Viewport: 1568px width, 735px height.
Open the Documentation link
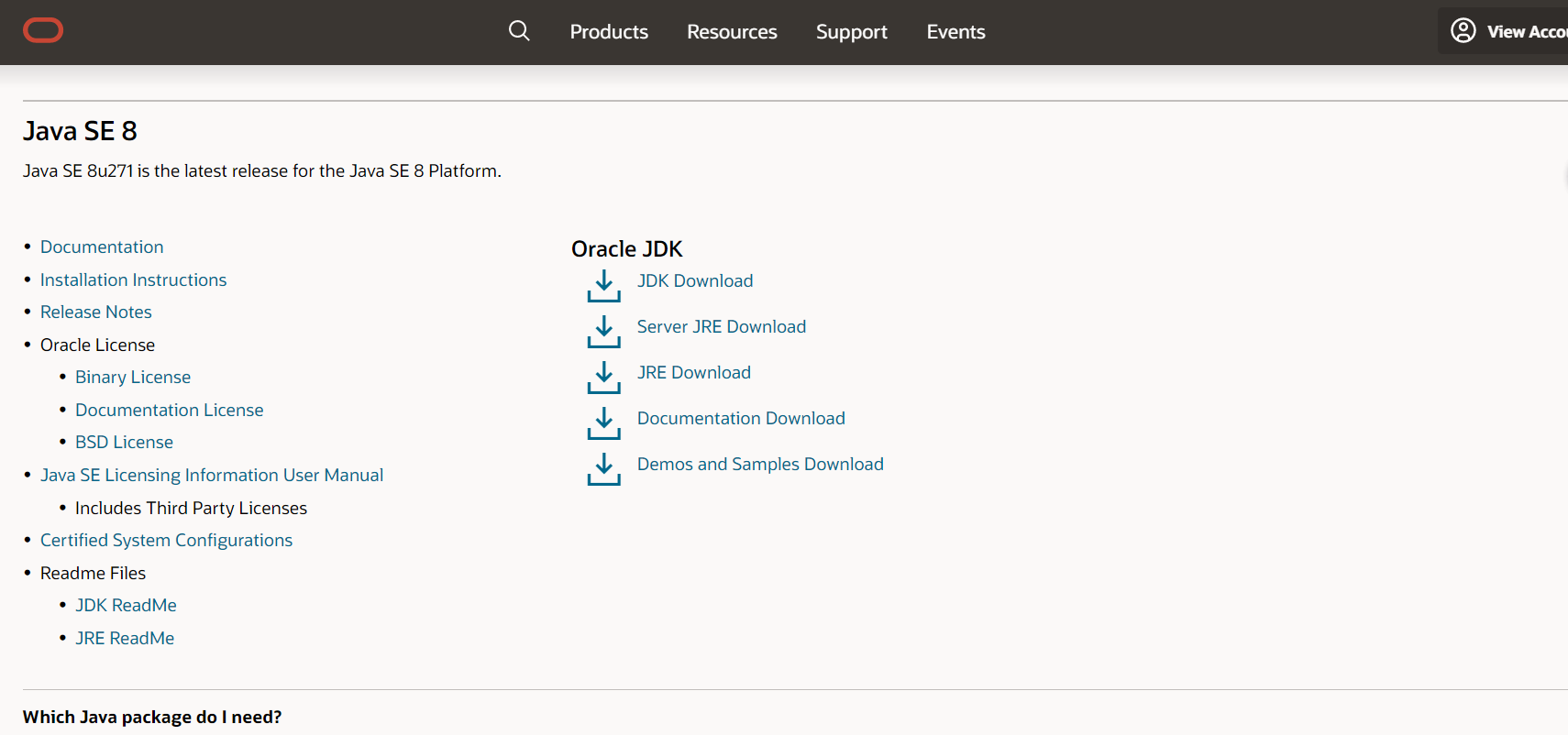102,247
